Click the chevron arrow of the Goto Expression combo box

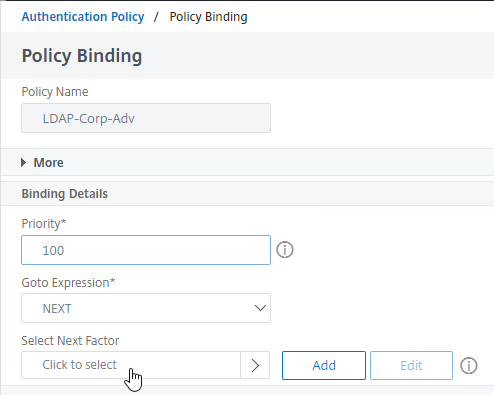(260, 308)
